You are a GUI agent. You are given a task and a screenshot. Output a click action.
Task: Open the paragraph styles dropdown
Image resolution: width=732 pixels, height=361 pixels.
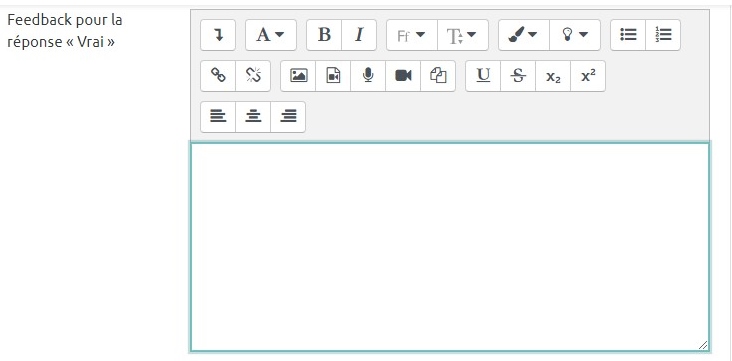(x=271, y=35)
